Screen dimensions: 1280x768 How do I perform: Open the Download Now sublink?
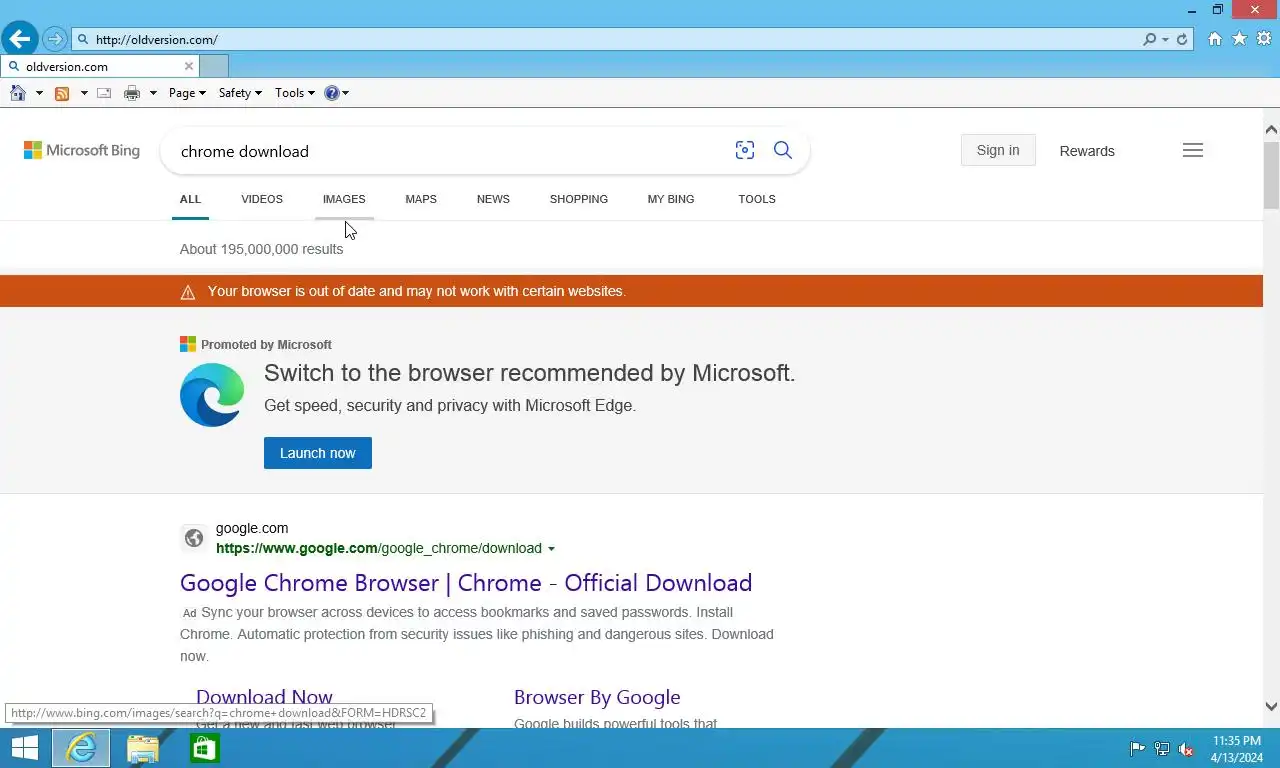click(x=264, y=697)
